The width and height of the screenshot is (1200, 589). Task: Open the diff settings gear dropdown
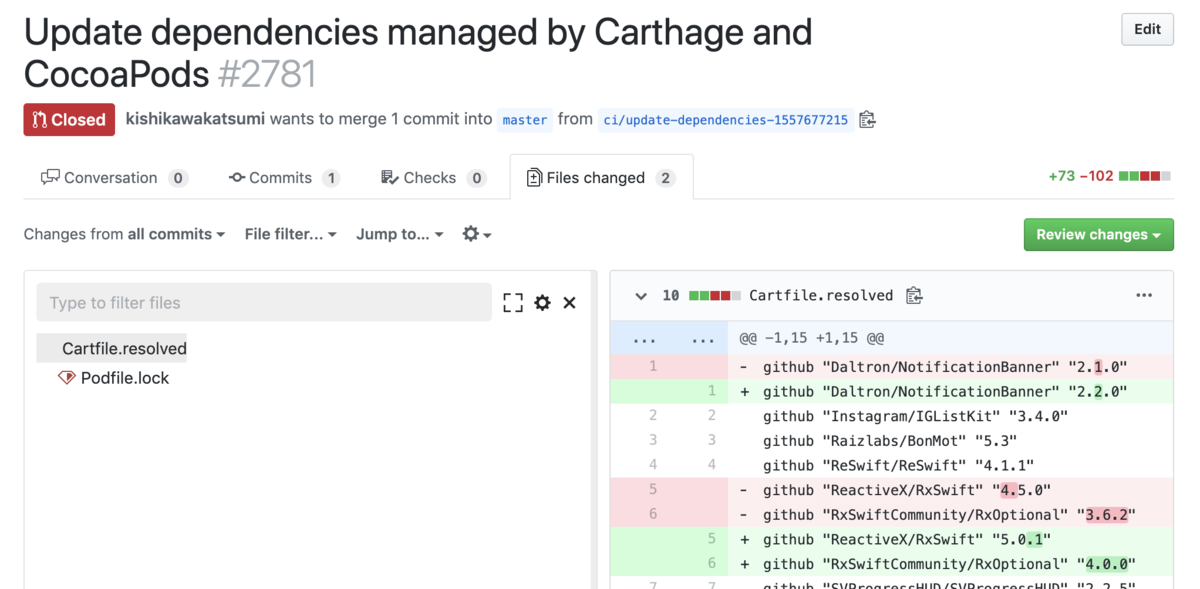point(476,234)
